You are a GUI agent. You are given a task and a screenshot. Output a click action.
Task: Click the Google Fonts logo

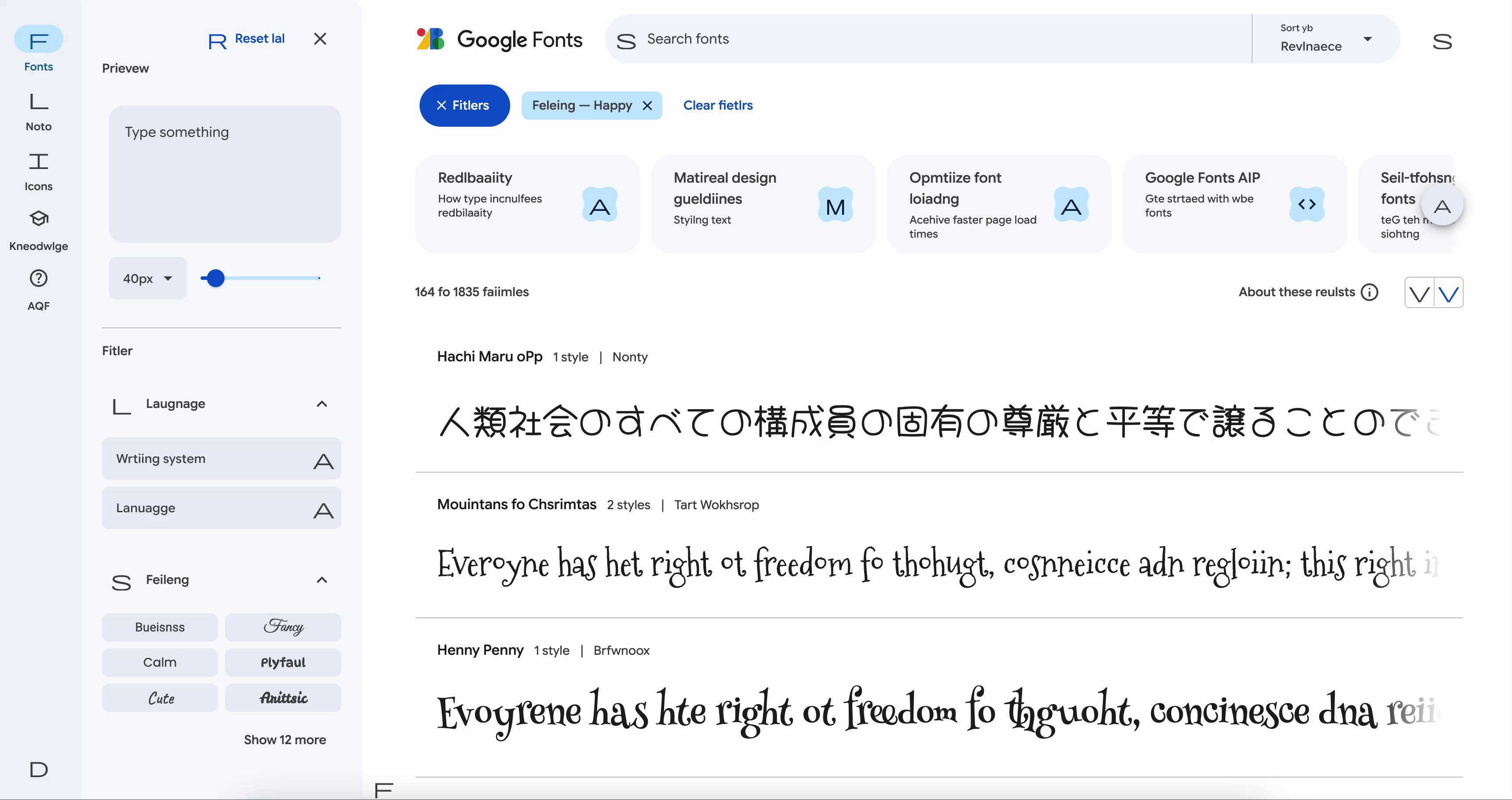(x=499, y=39)
